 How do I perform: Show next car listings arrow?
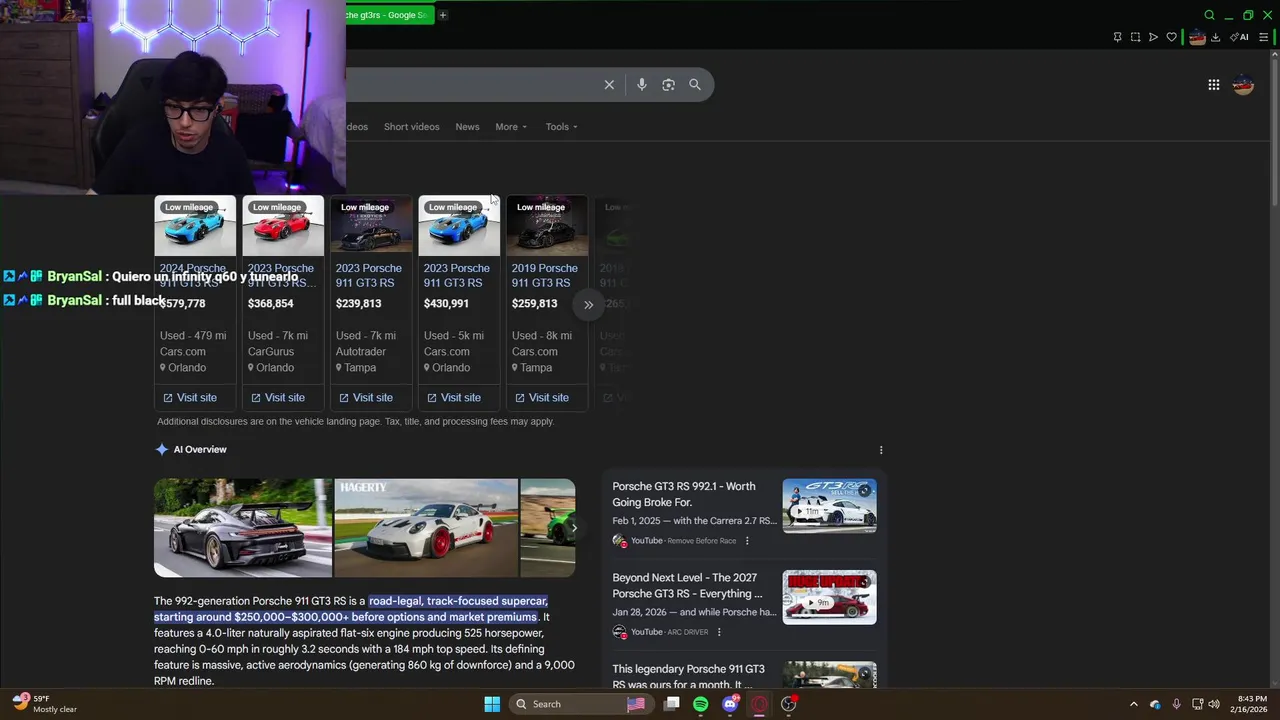point(588,304)
